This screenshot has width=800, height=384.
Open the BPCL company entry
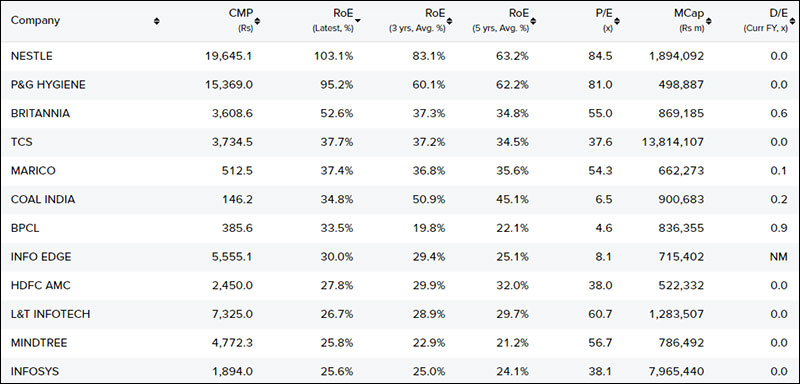25,228
